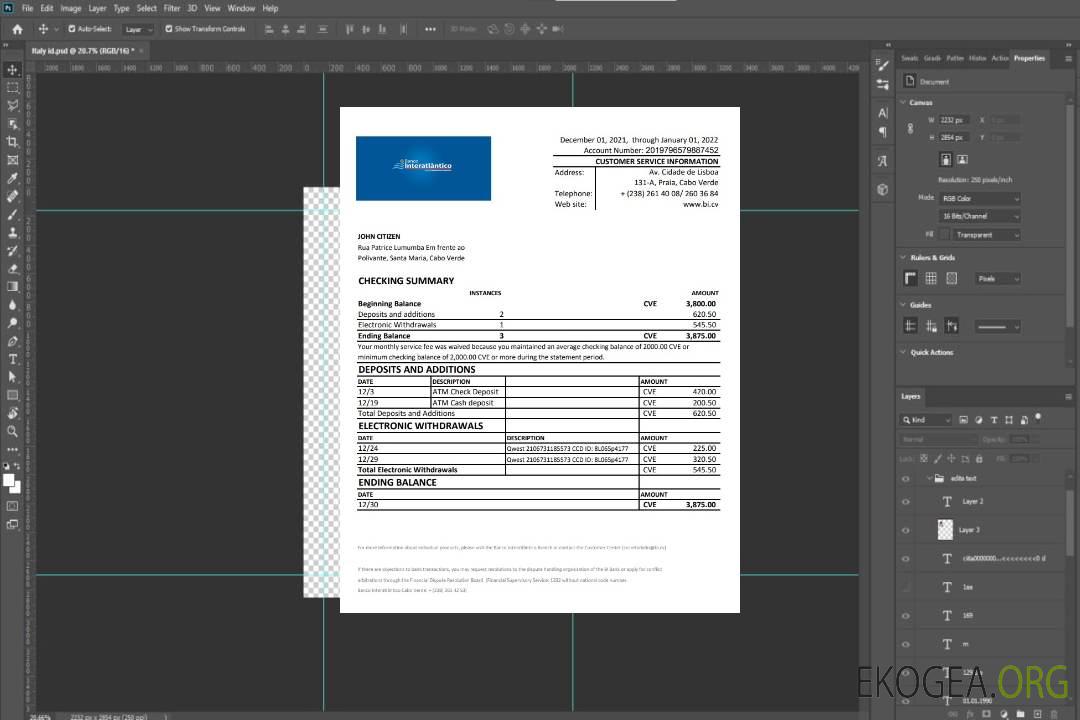Show the hidden '1ee' text layer
The width and height of the screenshot is (1080, 720).
[x=906, y=587]
